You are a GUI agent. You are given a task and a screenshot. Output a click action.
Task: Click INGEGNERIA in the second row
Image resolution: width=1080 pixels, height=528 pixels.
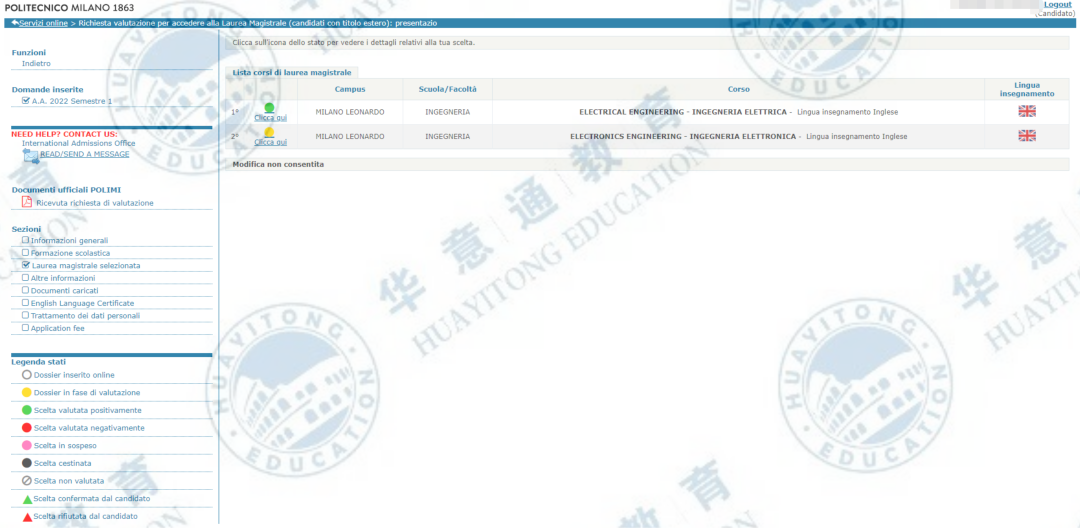pos(448,136)
